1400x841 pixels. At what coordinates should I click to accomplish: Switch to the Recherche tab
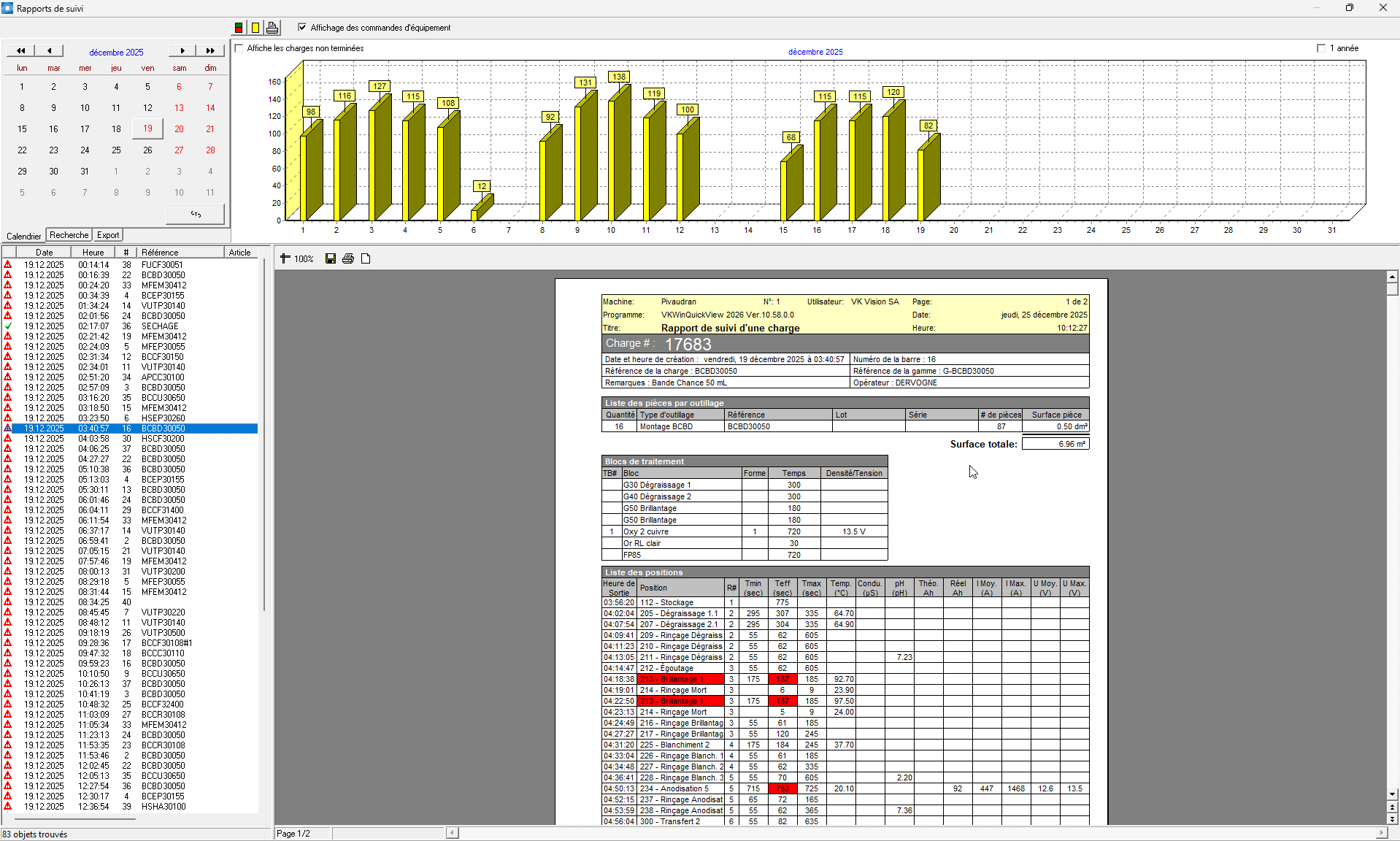pos(69,235)
